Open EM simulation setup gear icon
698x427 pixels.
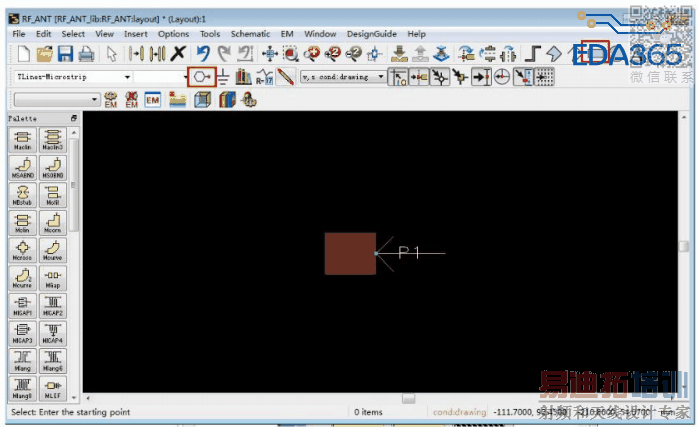[110, 100]
